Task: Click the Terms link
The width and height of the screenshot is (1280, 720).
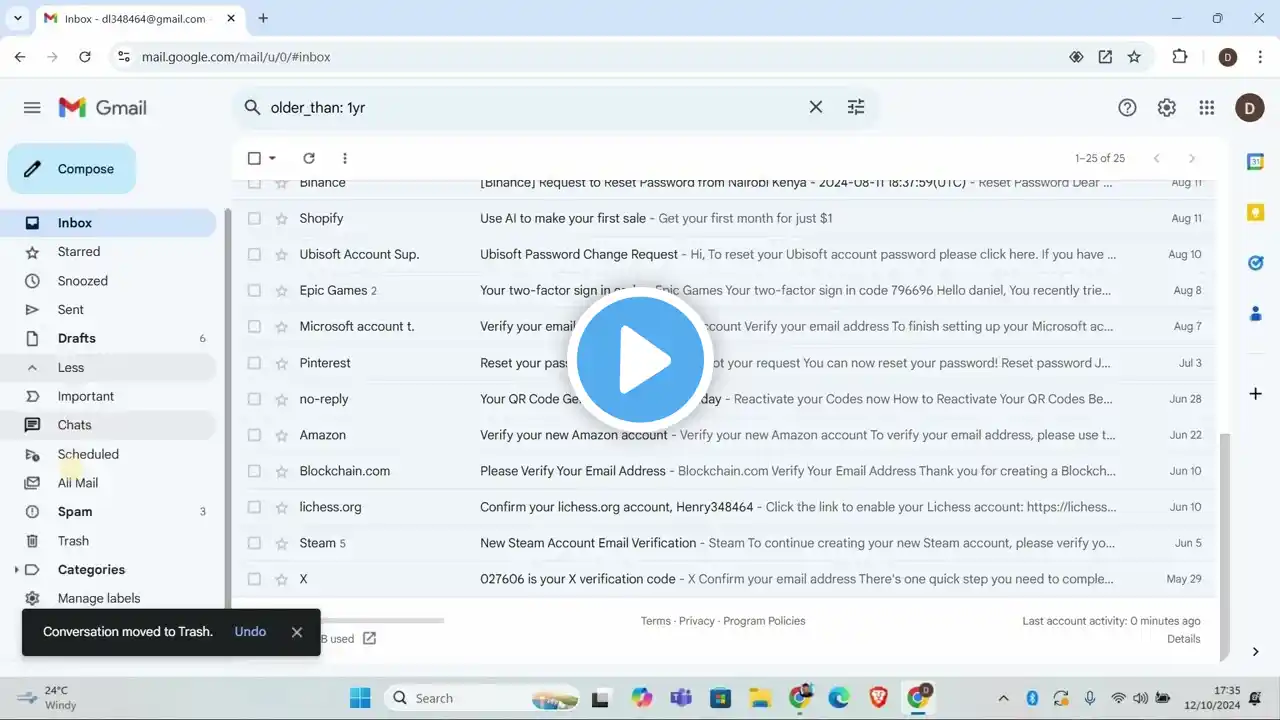Action: [656, 621]
